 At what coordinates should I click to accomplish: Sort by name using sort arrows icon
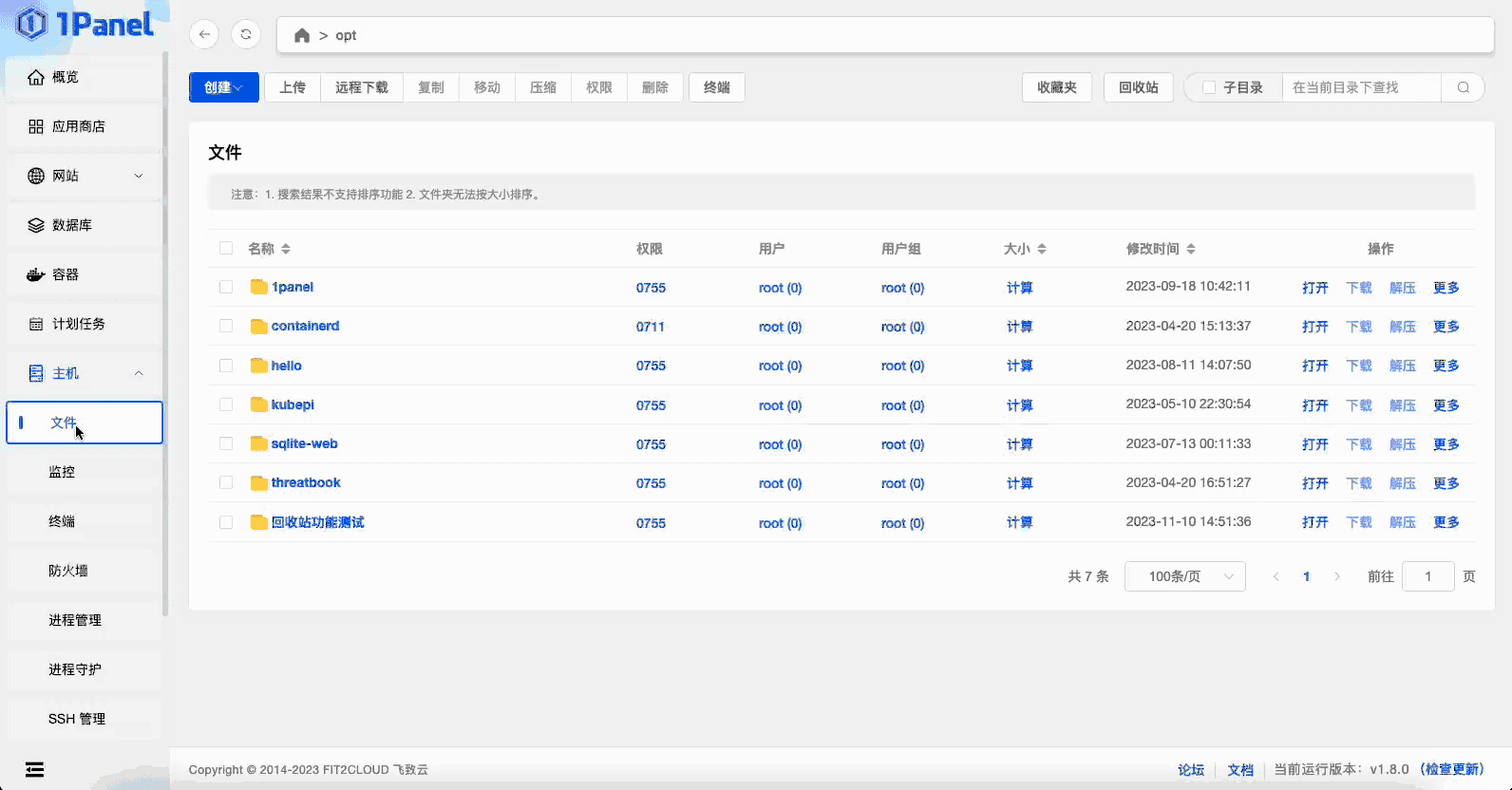[x=286, y=249]
